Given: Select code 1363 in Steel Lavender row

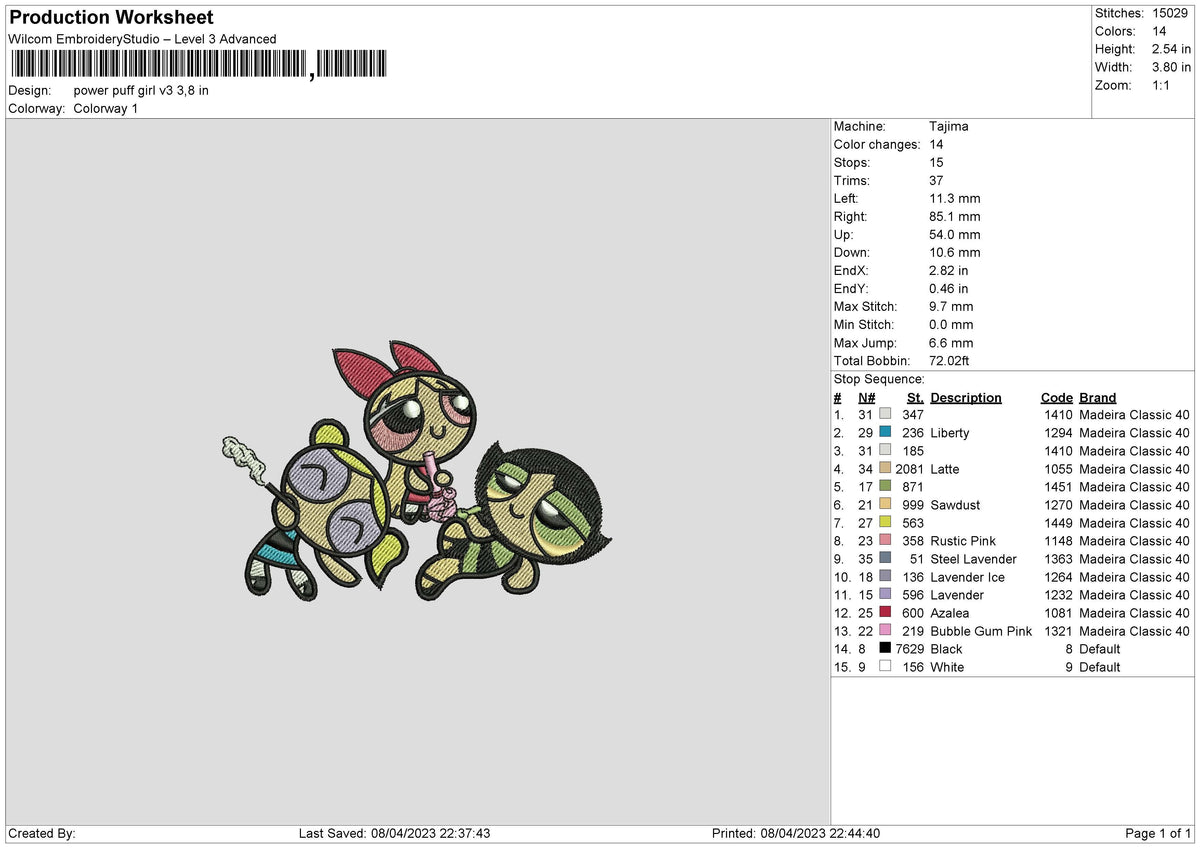Looking at the screenshot, I should [1058, 559].
